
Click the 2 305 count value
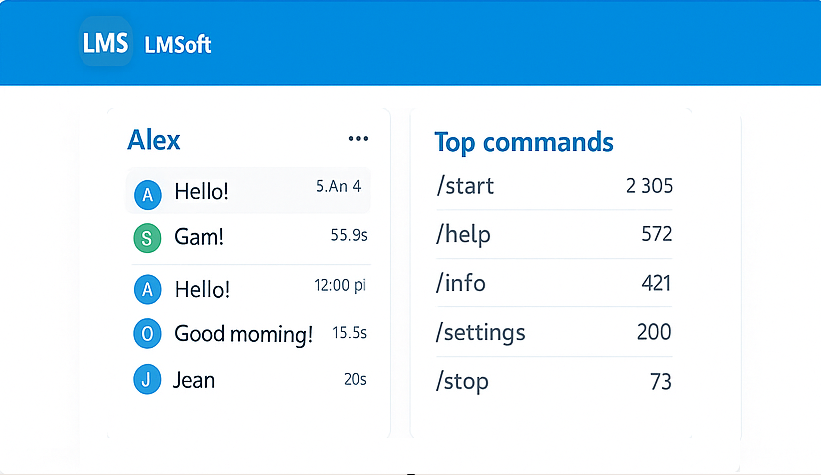pos(649,186)
